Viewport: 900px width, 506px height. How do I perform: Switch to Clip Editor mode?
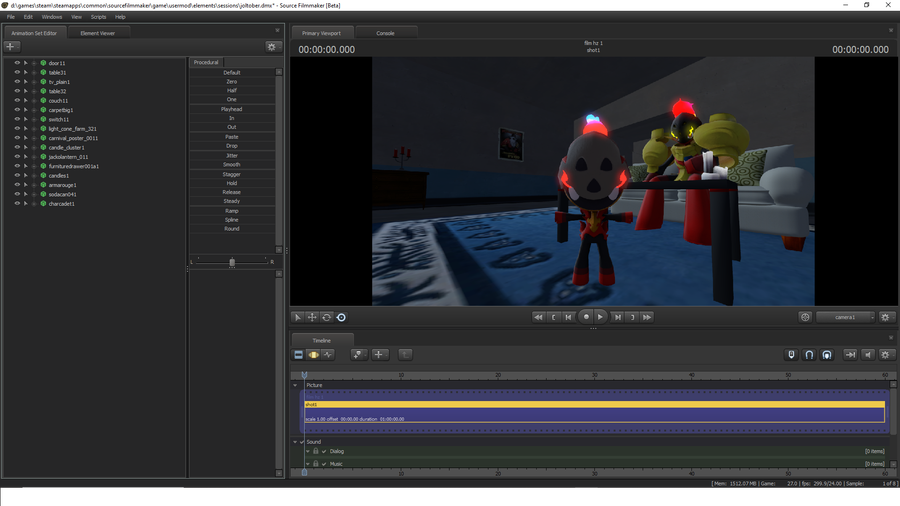(298, 355)
